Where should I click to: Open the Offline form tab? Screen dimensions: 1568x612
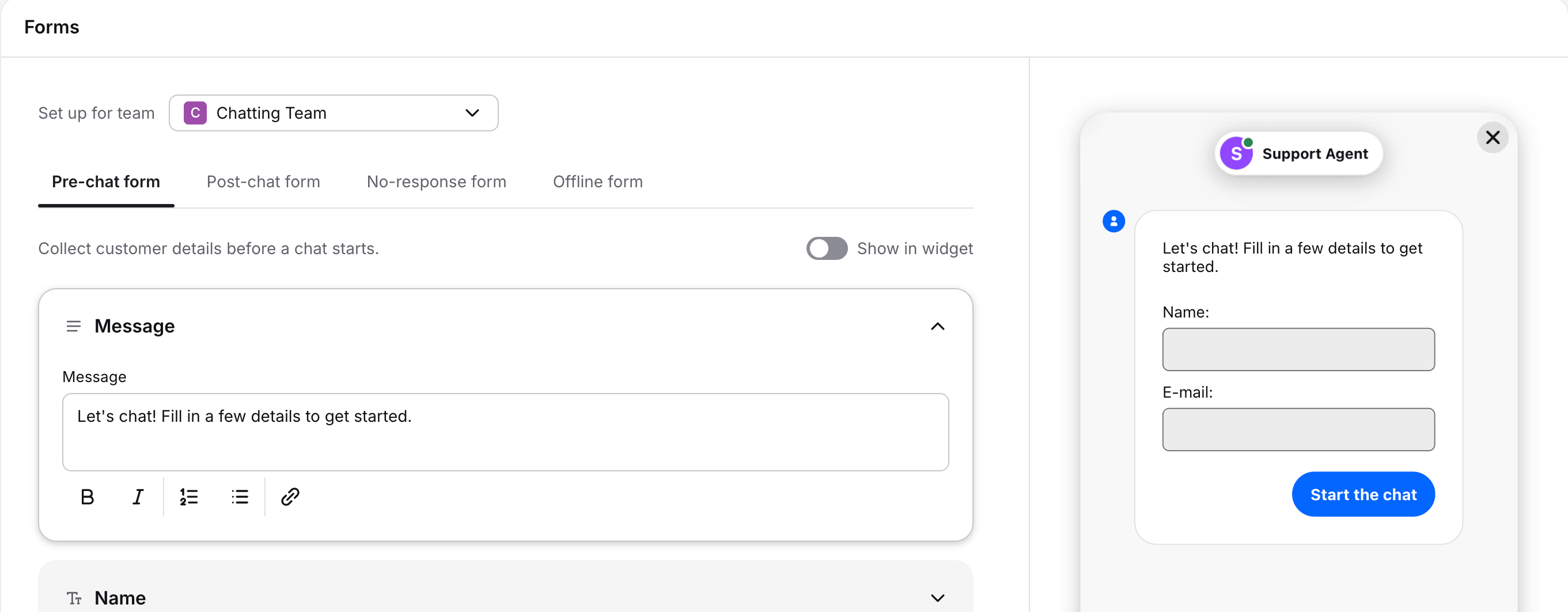[598, 182]
